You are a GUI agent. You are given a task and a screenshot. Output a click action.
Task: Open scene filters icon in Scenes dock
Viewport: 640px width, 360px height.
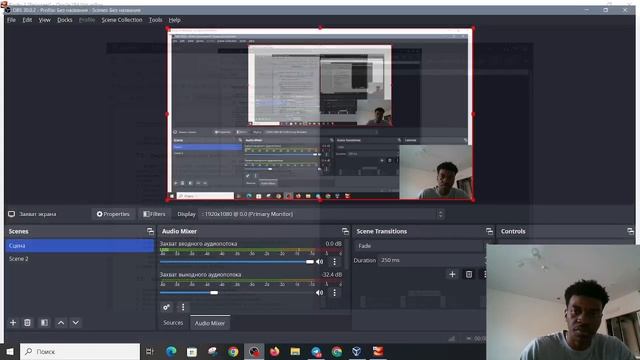[x=44, y=323]
